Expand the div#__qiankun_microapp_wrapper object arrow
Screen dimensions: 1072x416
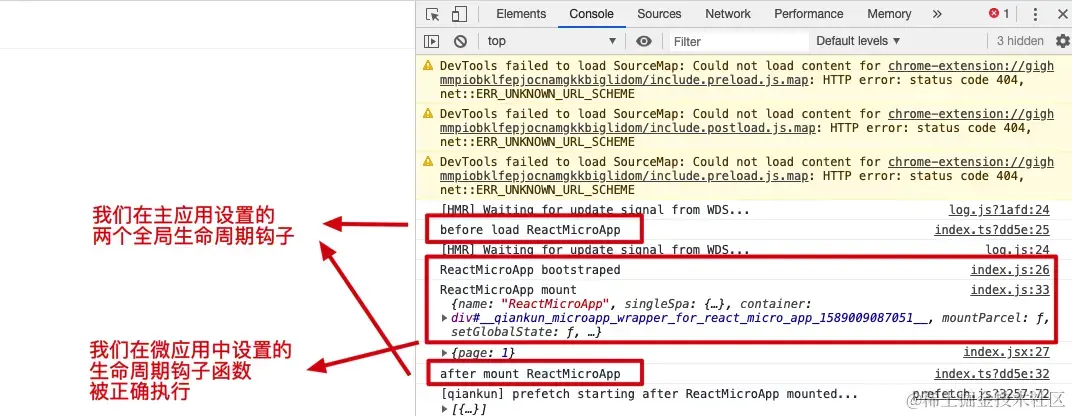click(x=445, y=317)
